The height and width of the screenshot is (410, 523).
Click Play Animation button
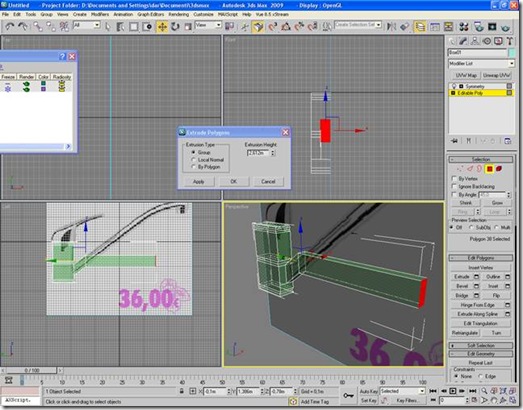point(453,391)
